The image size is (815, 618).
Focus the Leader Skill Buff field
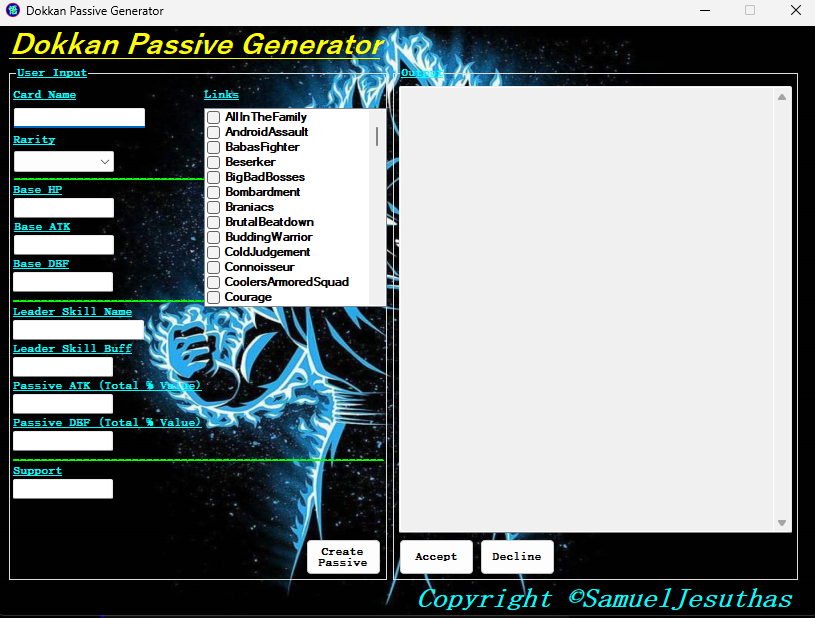tap(63, 366)
